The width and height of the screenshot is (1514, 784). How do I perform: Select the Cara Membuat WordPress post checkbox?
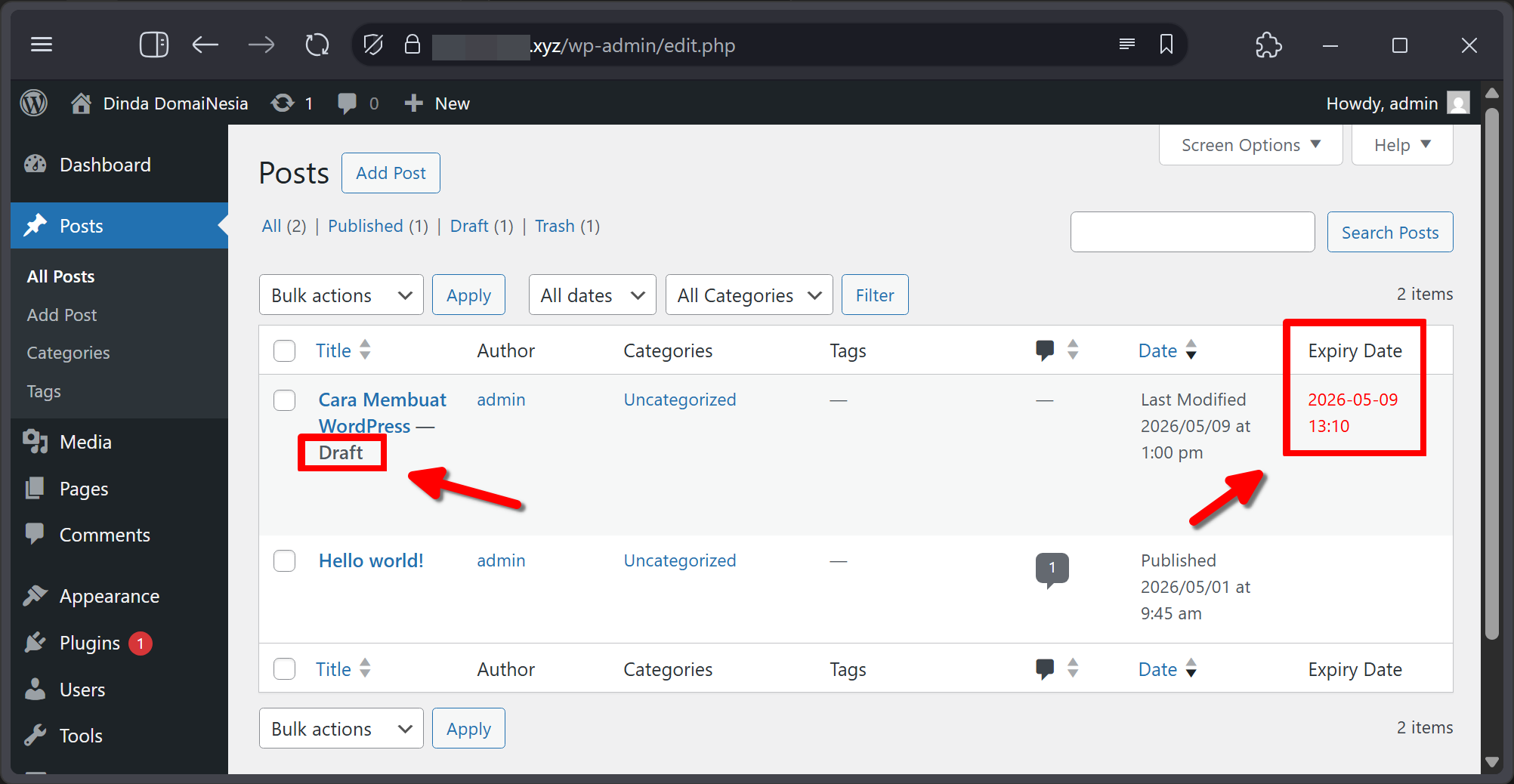point(284,400)
